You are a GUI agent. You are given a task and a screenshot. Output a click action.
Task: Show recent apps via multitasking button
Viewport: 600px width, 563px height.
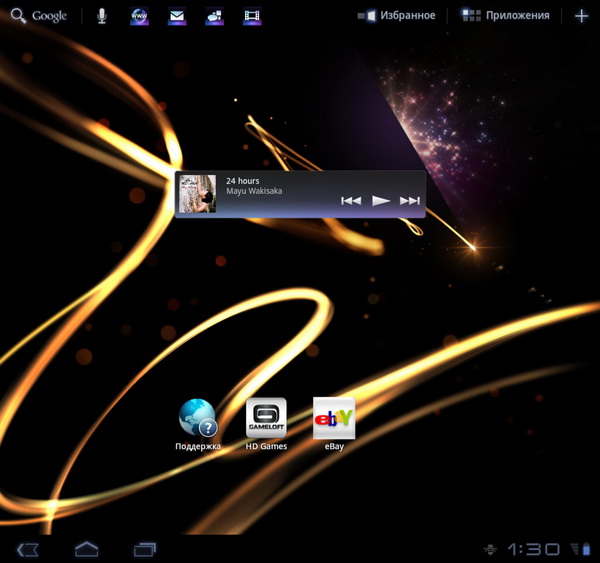[x=146, y=549]
